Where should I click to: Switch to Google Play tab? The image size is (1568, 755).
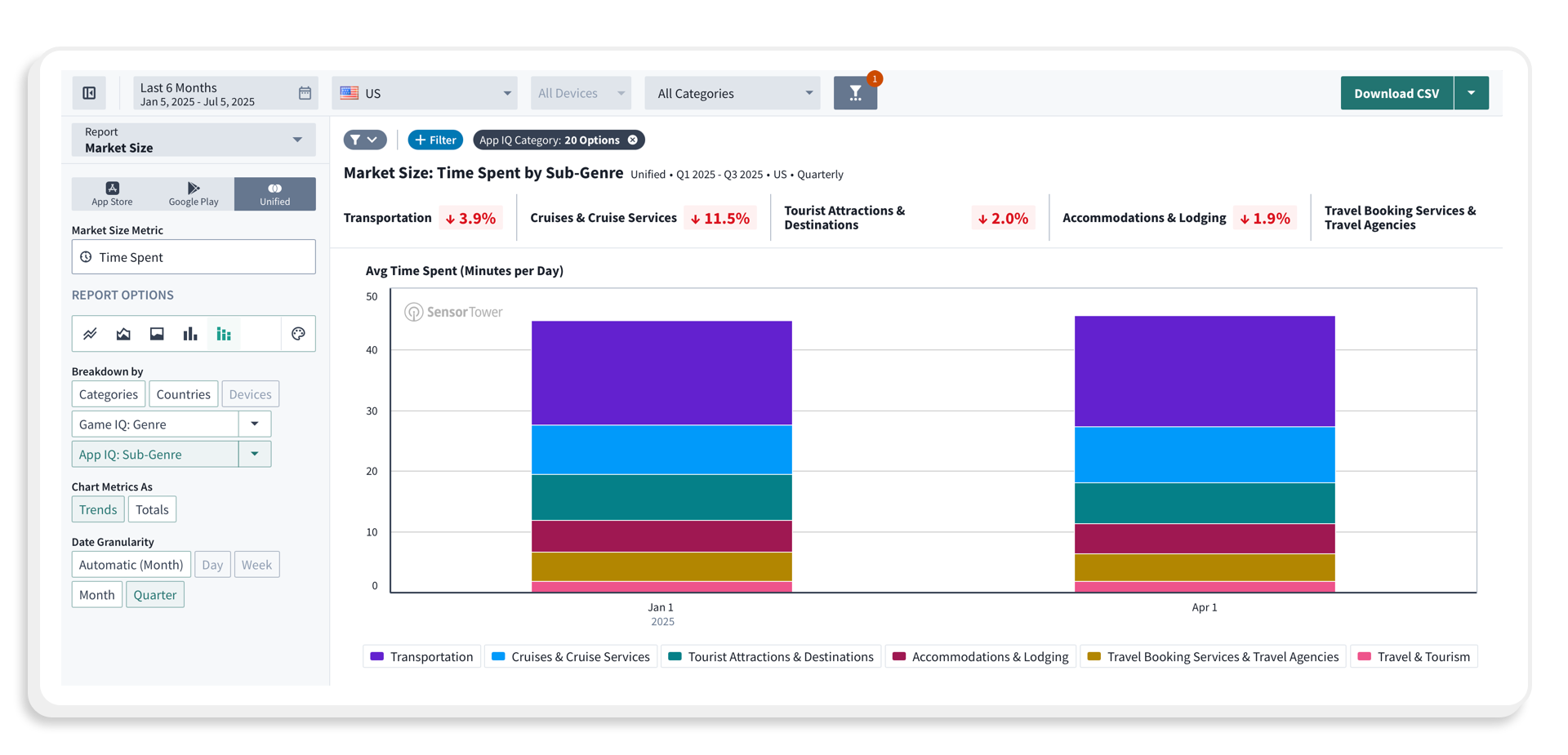194,194
